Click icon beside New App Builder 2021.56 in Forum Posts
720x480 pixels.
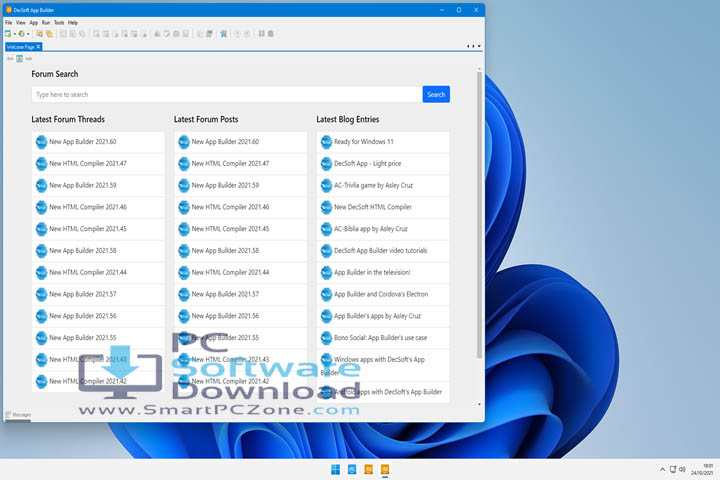point(184,316)
